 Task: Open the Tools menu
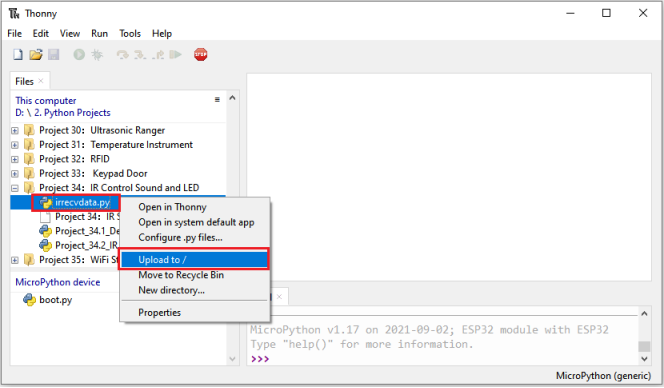point(130,33)
